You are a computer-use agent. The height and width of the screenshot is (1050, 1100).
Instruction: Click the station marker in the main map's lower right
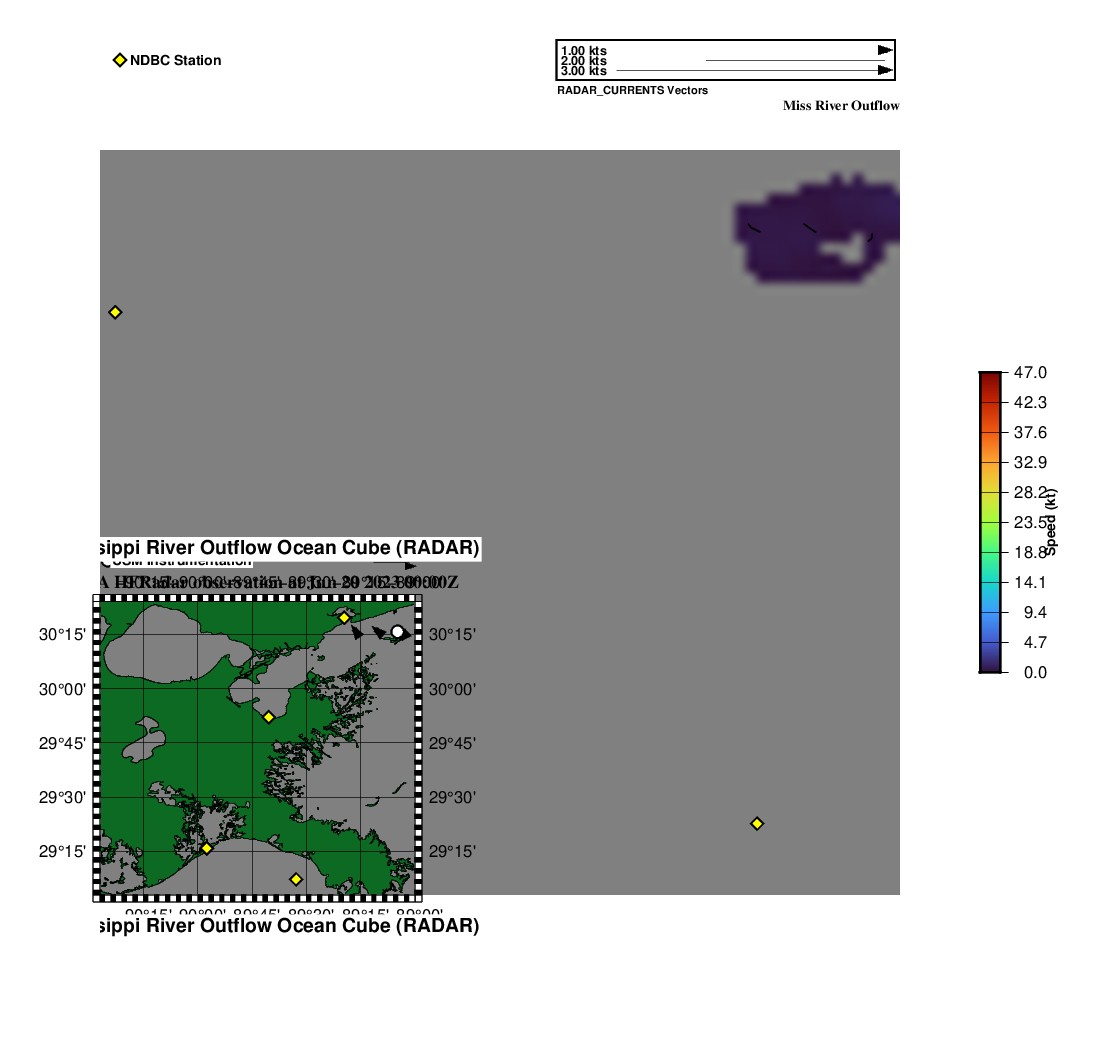click(757, 823)
